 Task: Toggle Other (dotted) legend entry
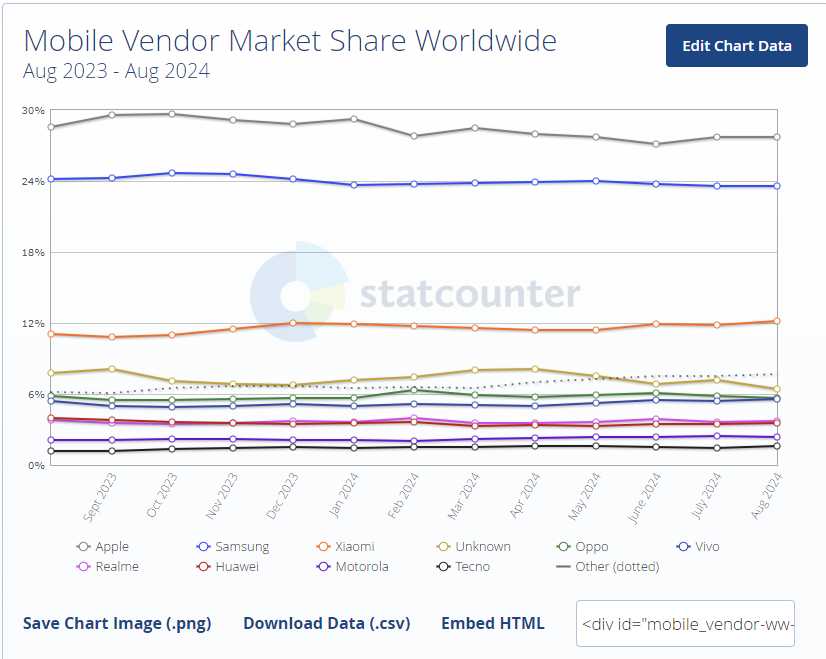point(608,567)
